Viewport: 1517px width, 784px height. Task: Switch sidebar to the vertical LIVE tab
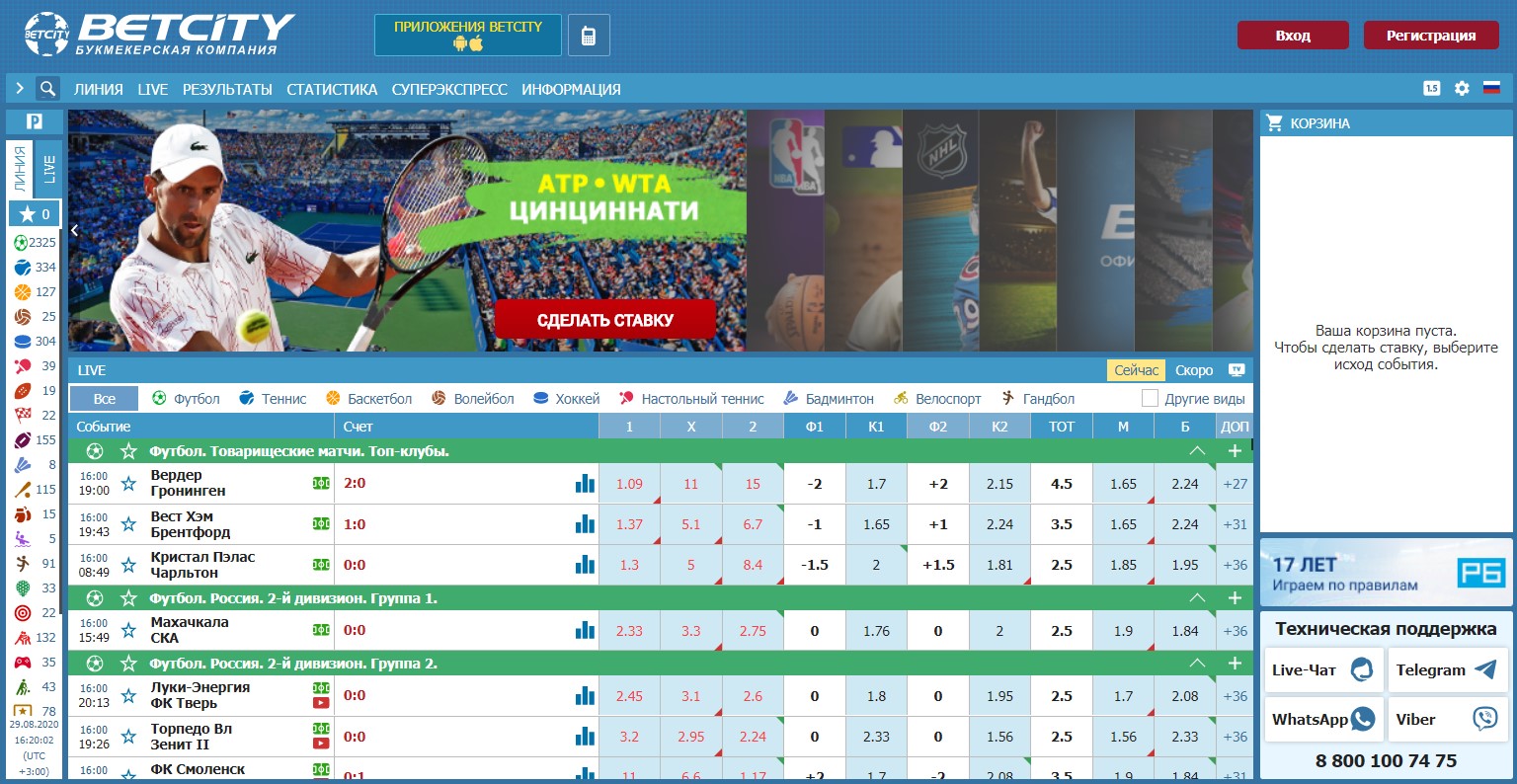(49, 169)
